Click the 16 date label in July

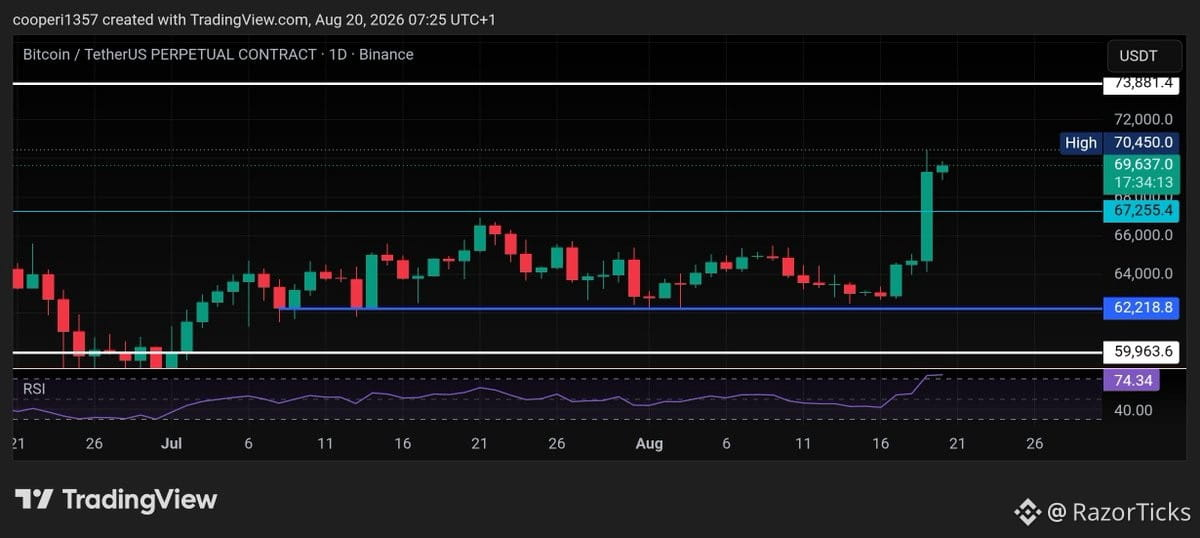click(x=402, y=443)
